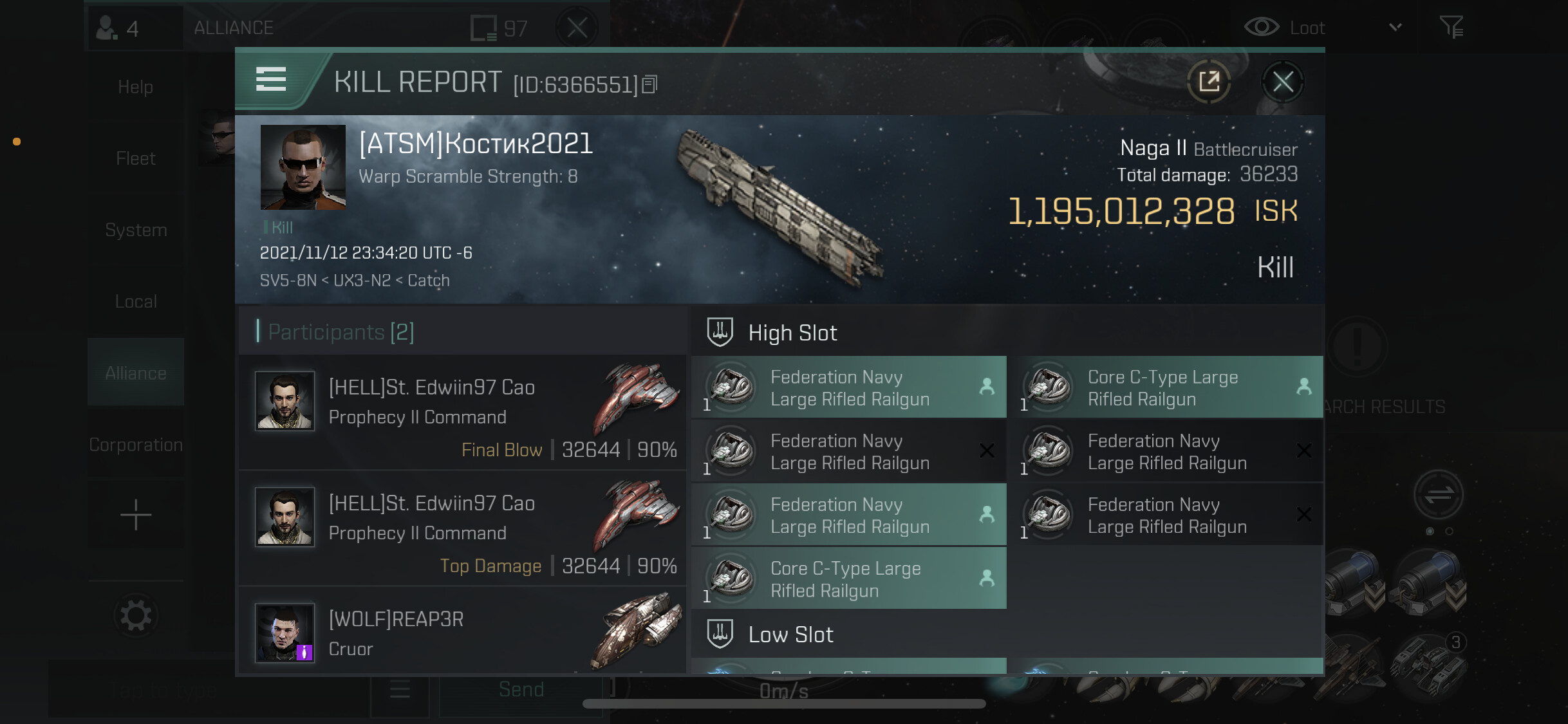The image size is (1568, 724).
Task: Open the kill report hamburger menu
Action: point(271,80)
